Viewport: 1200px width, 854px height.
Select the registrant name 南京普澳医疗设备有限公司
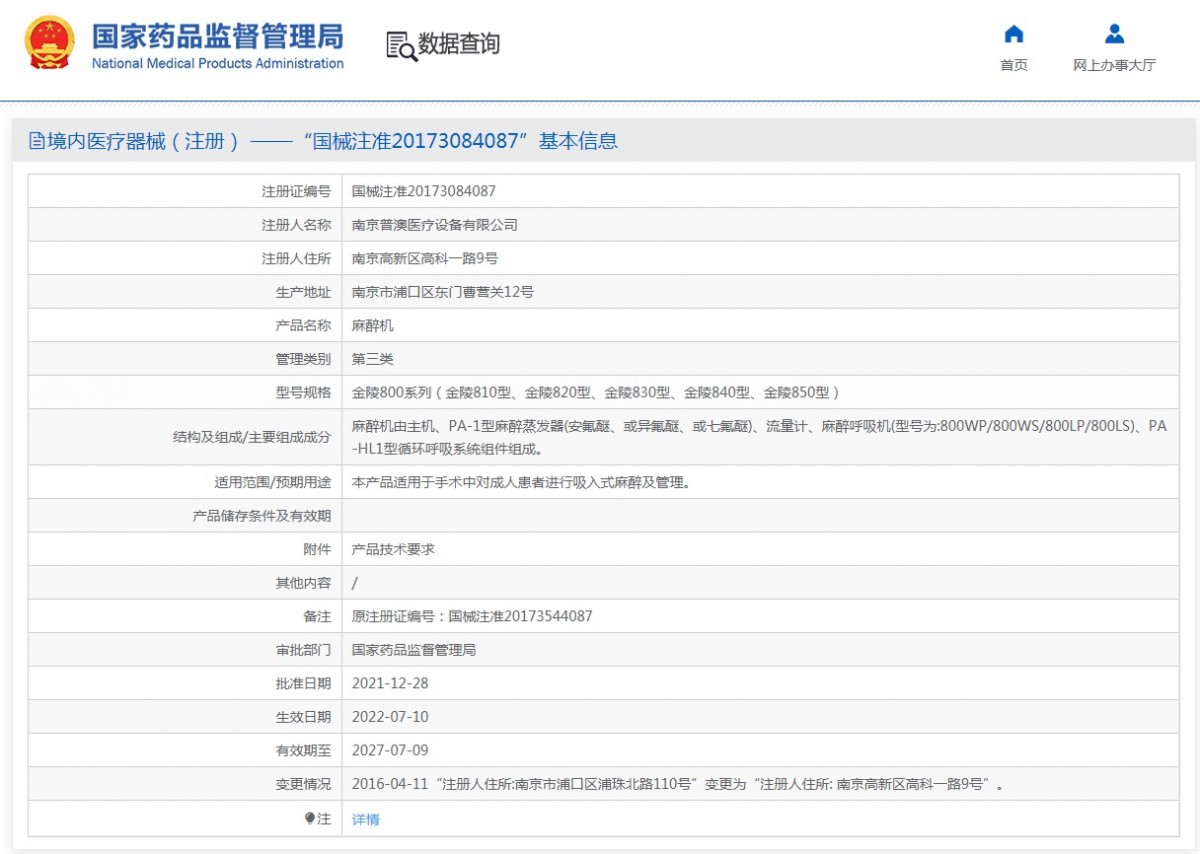point(435,225)
